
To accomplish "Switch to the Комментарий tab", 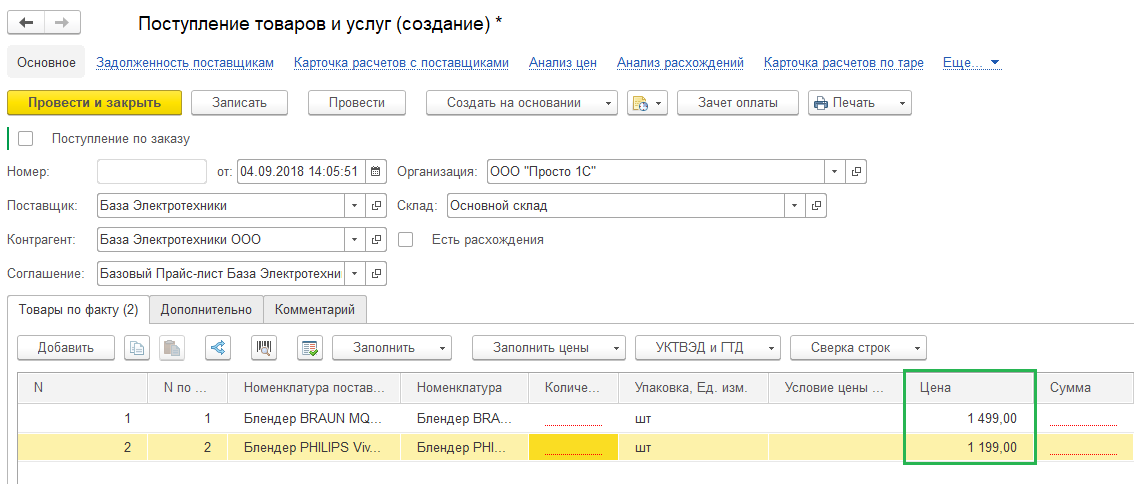I will [x=315, y=310].
